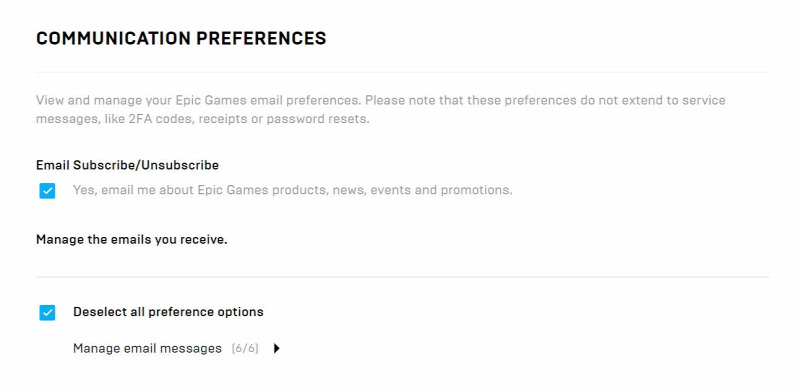Click "service" ending the first description line
Screen dimensions: 800x391
[x=703, y=100]
